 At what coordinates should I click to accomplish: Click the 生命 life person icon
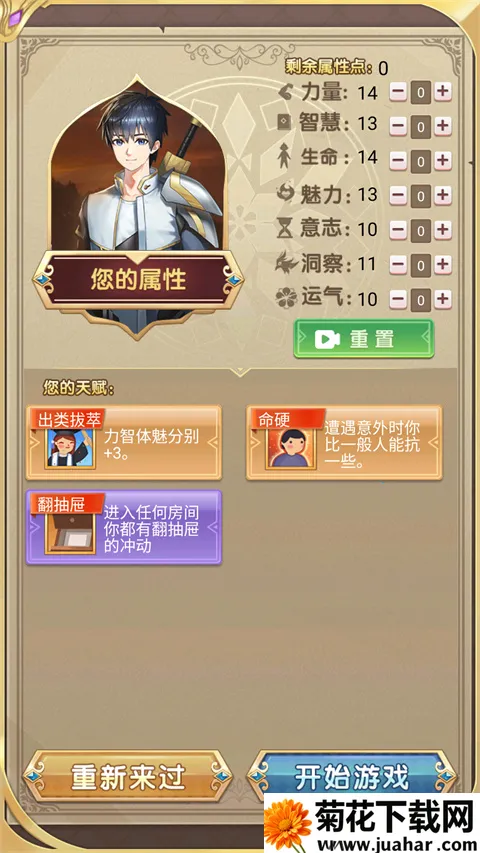pos(284,158)
